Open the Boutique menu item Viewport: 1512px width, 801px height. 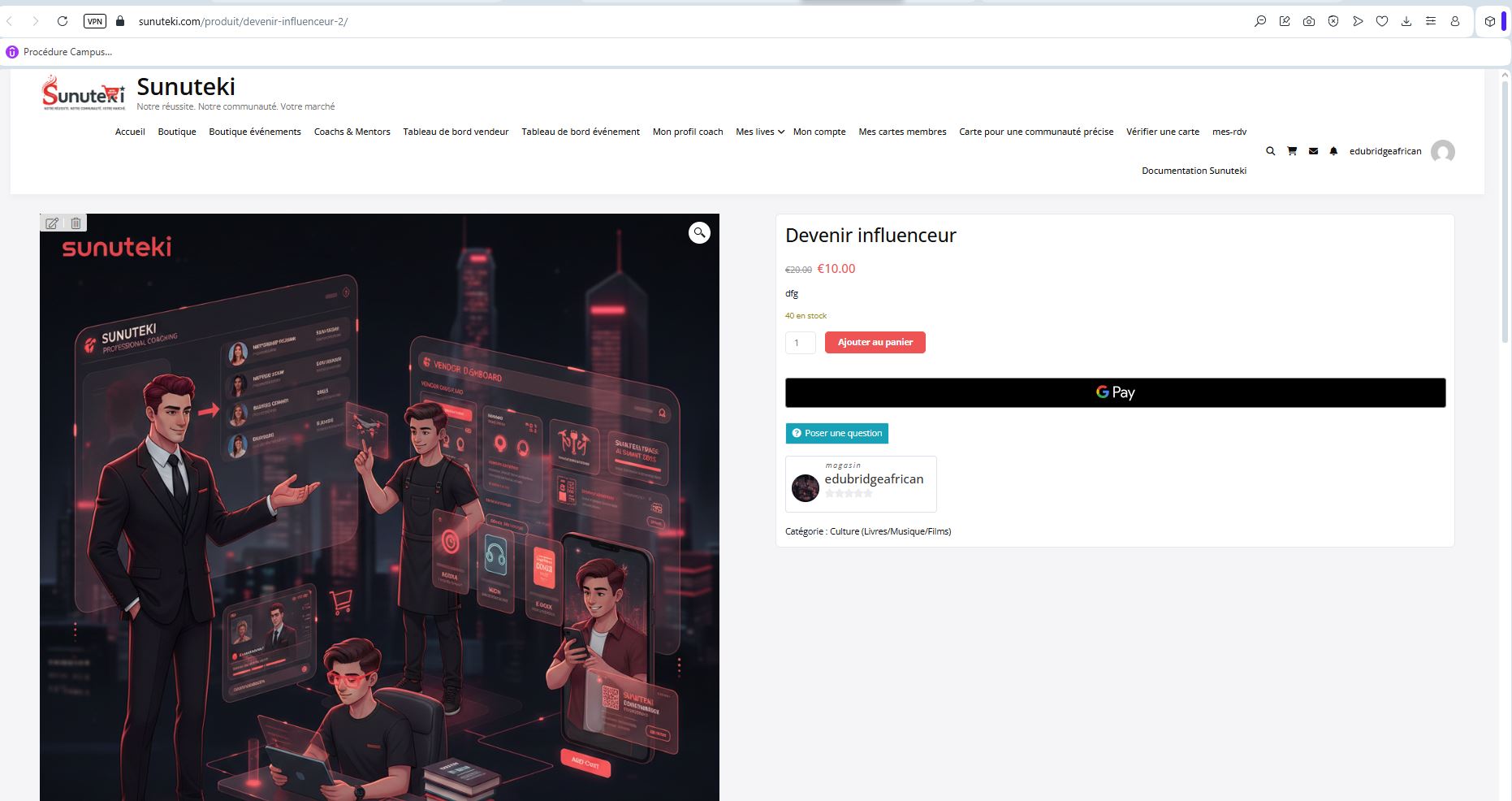tap(177, 132)
